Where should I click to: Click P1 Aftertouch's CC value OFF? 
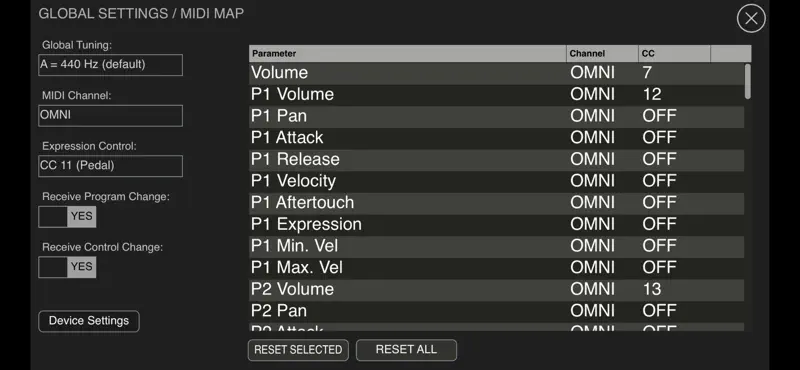(x=659, y=203)
